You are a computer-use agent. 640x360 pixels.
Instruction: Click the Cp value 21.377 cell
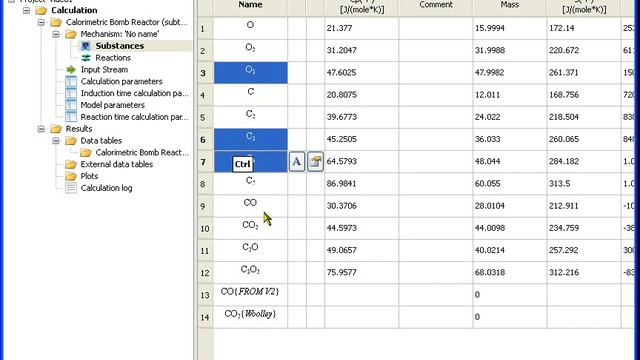(x=361, y=29)
